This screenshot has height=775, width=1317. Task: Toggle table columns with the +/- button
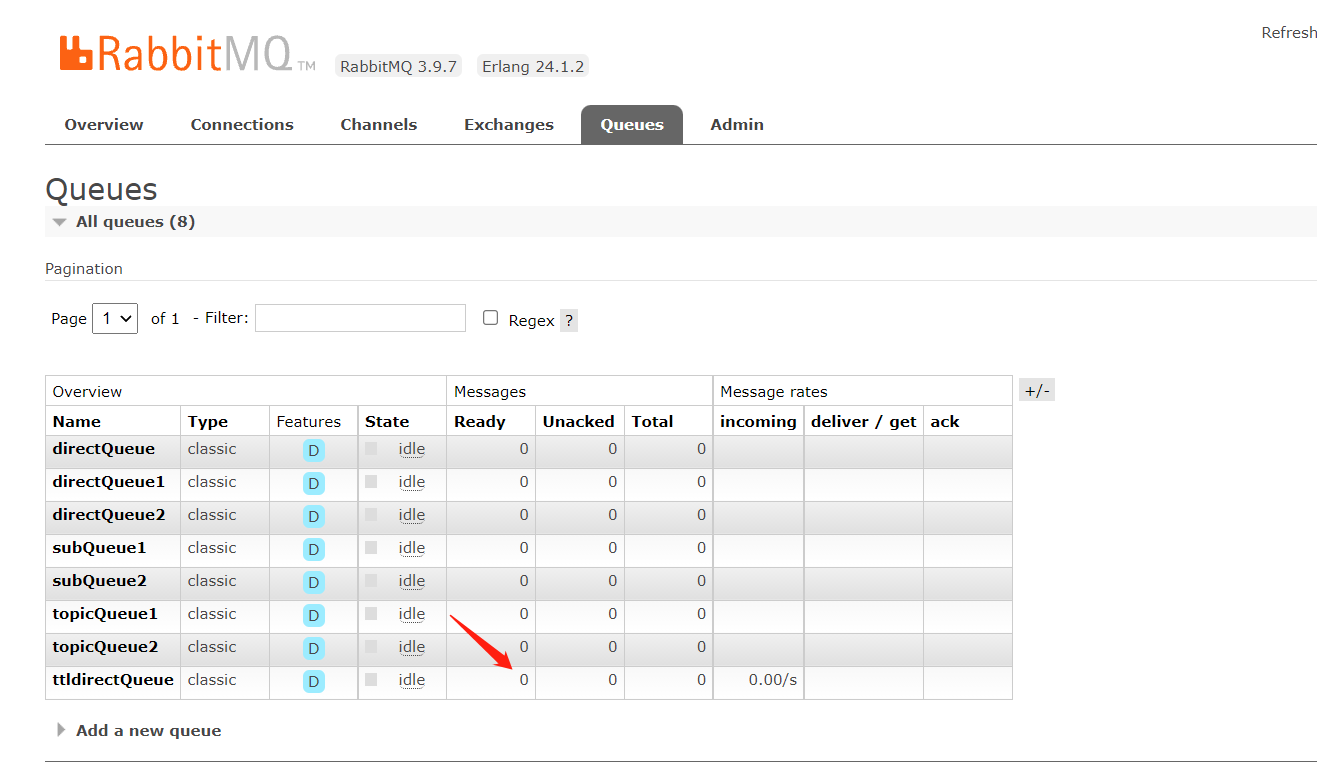[1037, 391]
